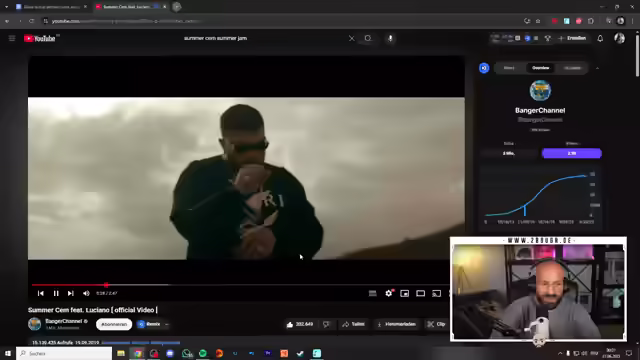Create a clip with the Clip button
Viewport: 640px width, 360px height.
(436, 324)
